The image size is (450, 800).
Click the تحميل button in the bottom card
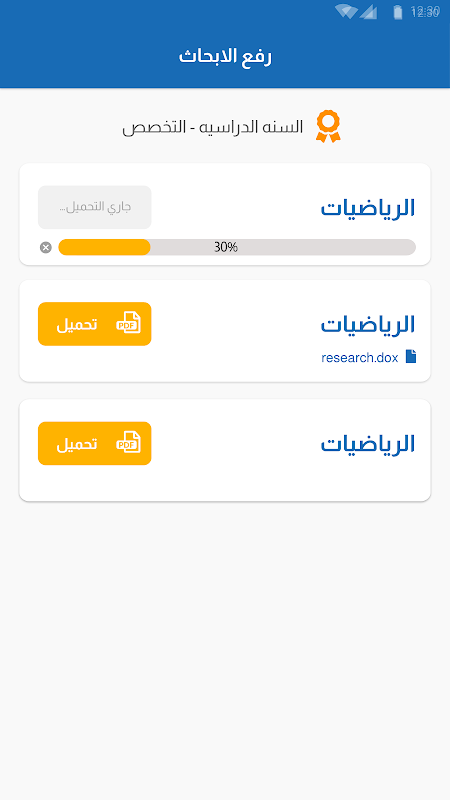(94, 443)
